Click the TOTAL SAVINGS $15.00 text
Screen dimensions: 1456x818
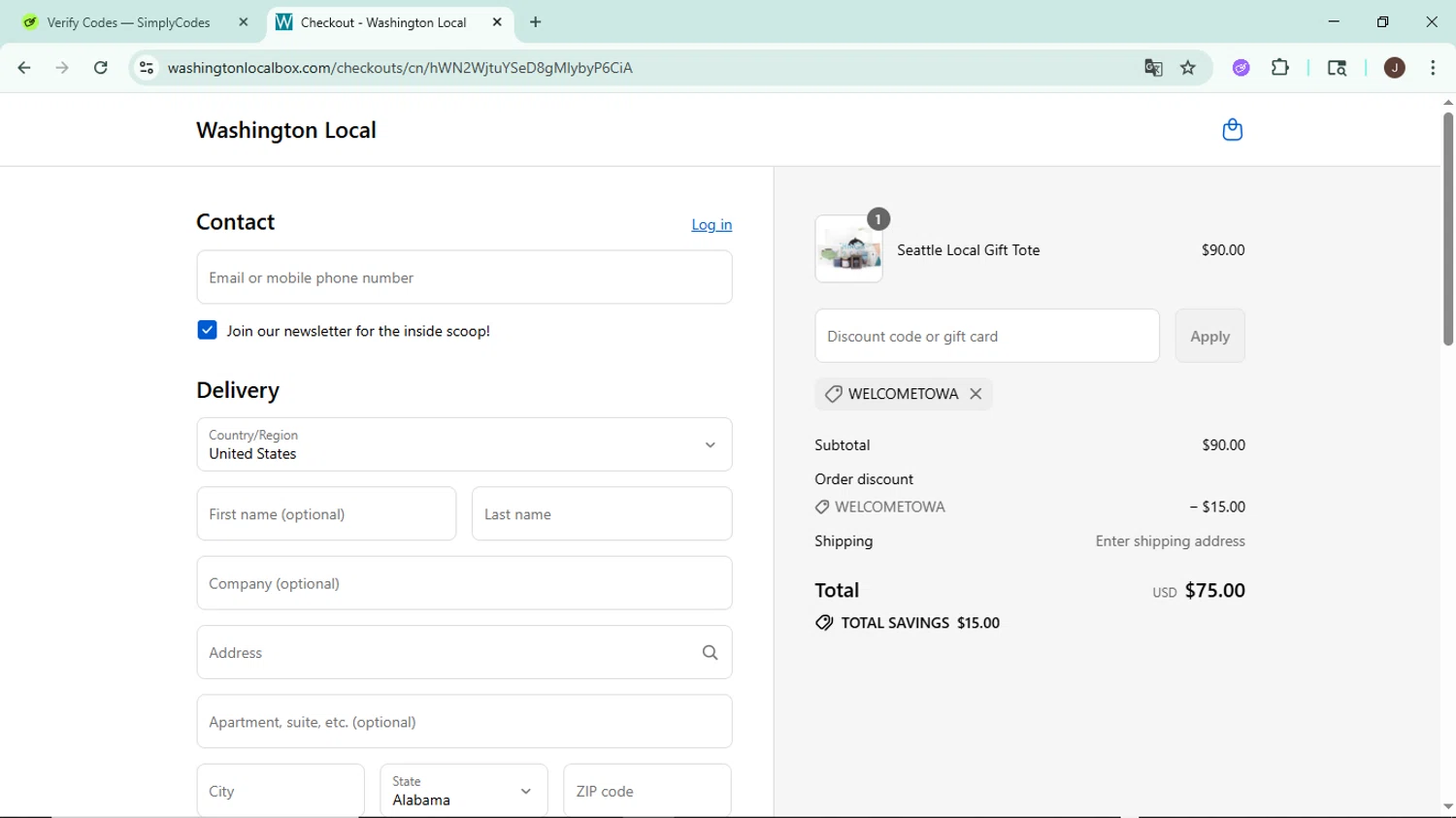coord(920,623)
